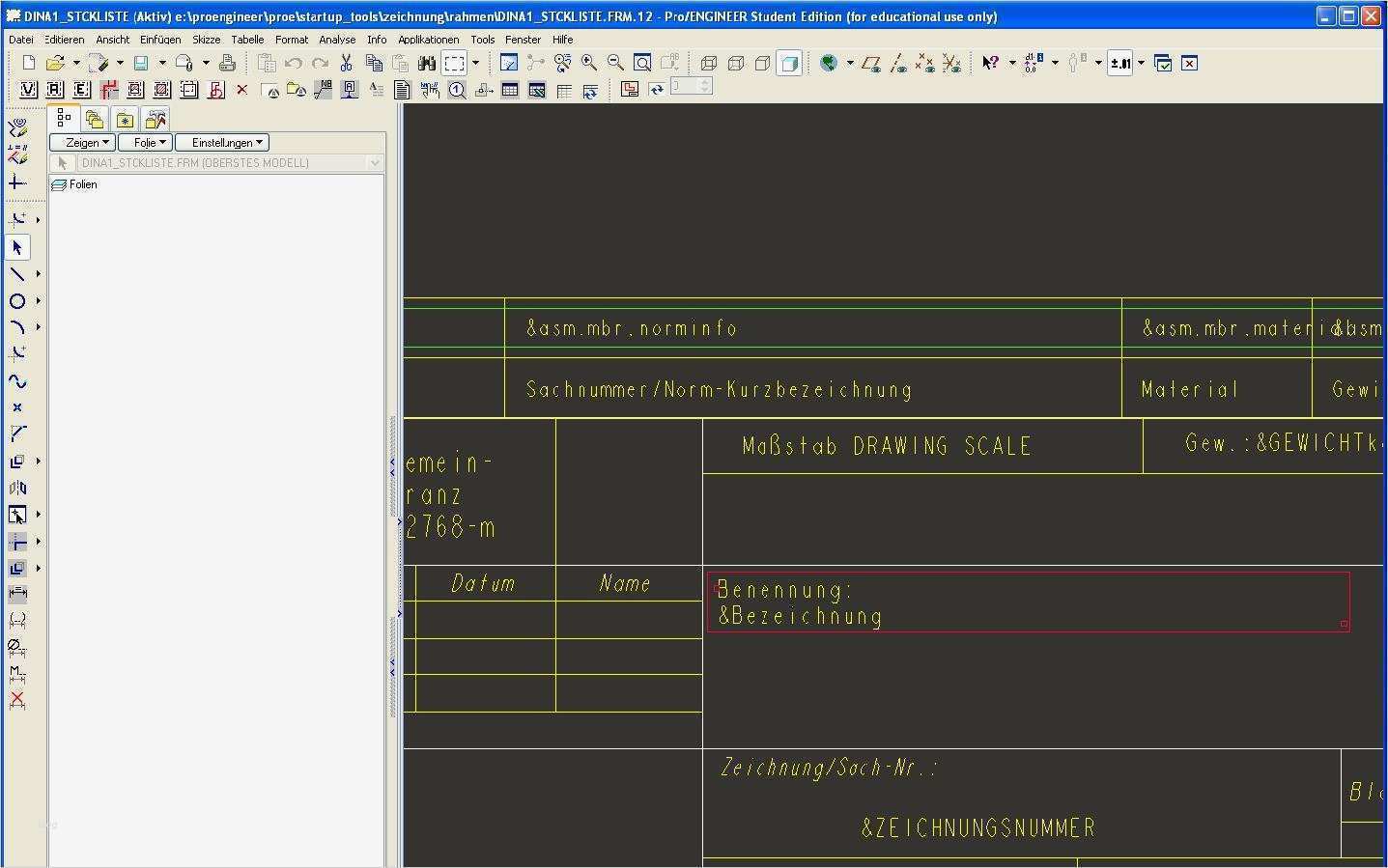Click the printer icon
This screenshot has width=1388, height=868.
pyautogui.click(x=227, y=63)
